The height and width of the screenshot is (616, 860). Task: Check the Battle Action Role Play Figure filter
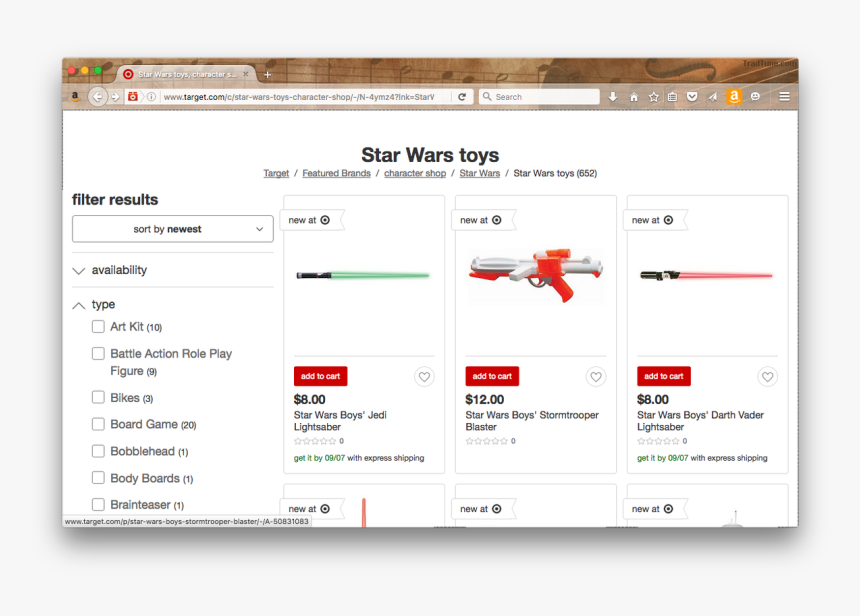(98, 354)
